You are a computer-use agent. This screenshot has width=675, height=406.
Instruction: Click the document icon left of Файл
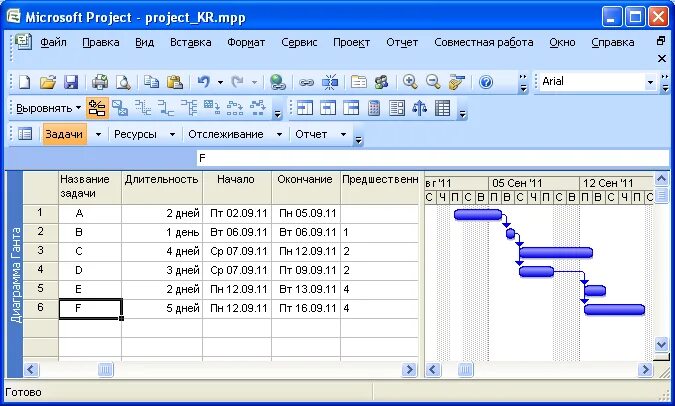(x=23, y=42)
